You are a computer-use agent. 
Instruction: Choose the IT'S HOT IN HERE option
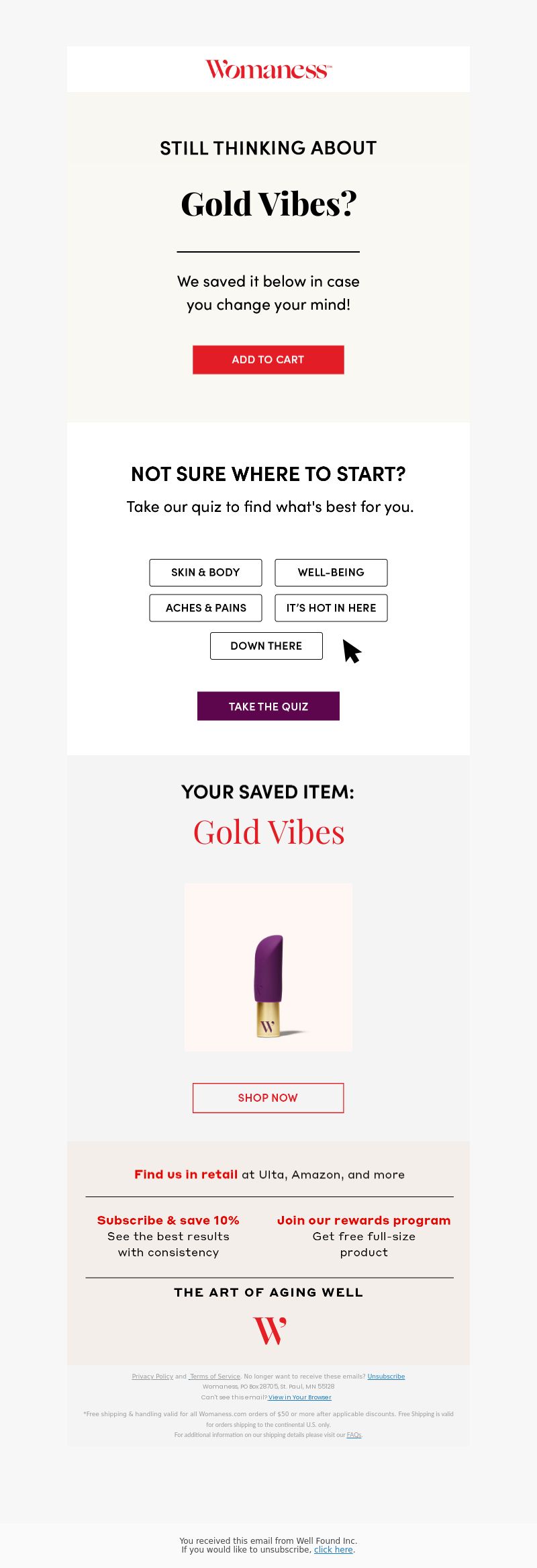point(331,608)
